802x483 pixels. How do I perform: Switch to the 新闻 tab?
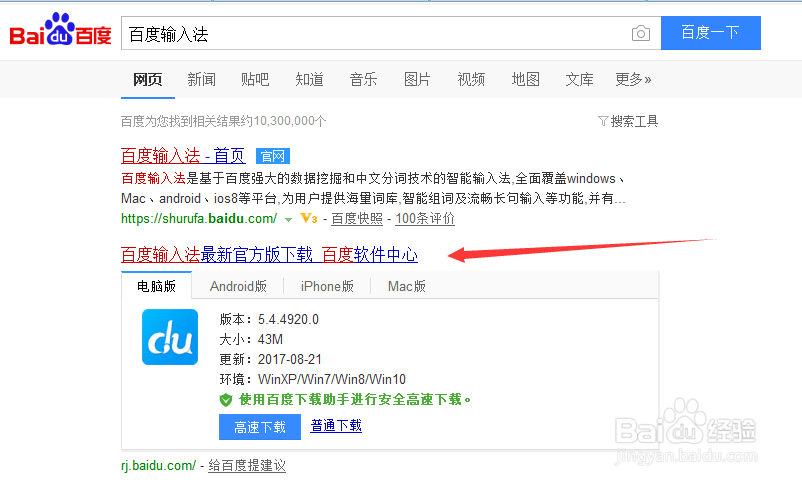pyautogui.click(x=202, y=79)
